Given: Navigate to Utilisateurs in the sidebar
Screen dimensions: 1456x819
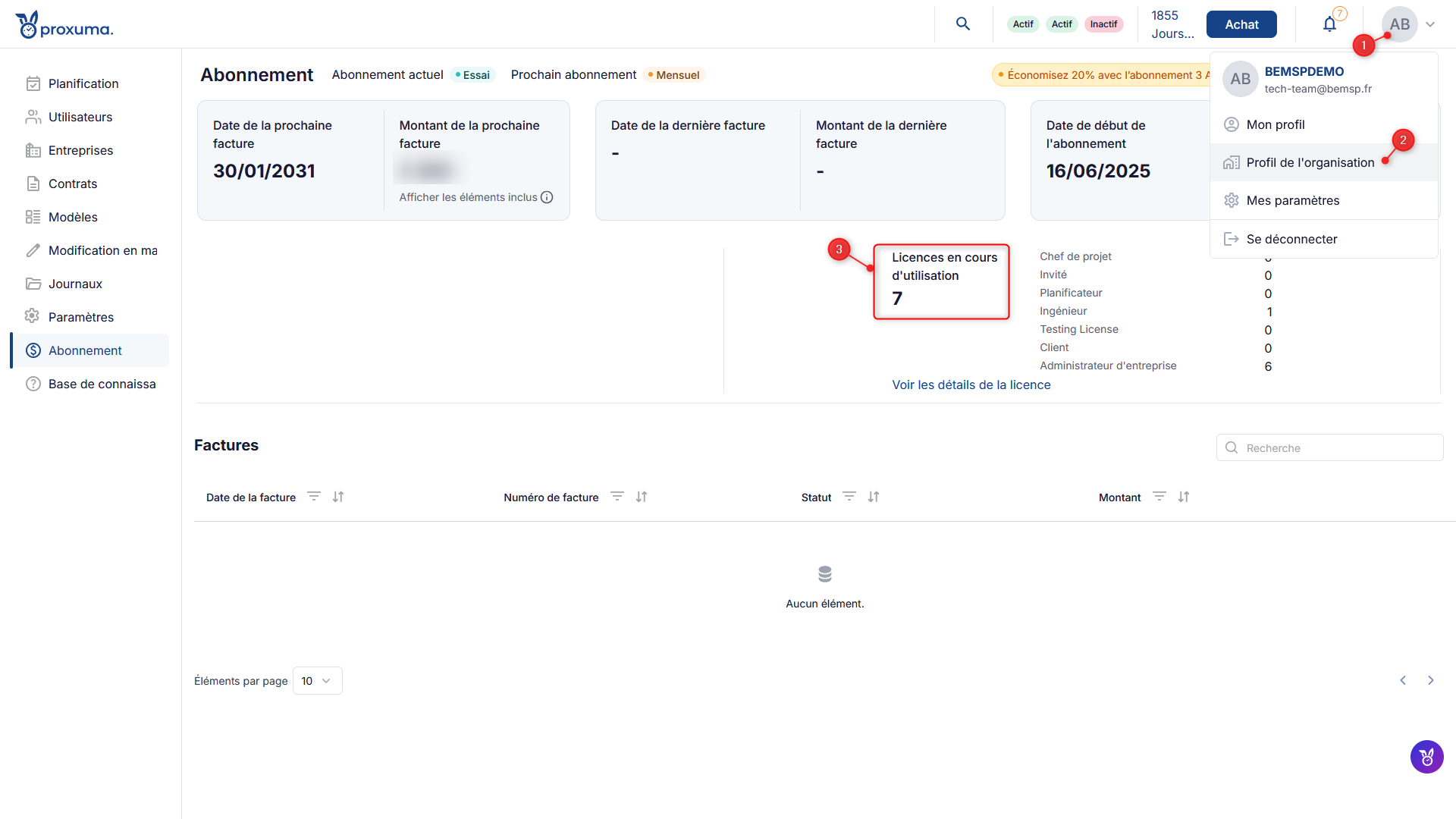Looking at the screenshot, I should [x=80, y=117].
